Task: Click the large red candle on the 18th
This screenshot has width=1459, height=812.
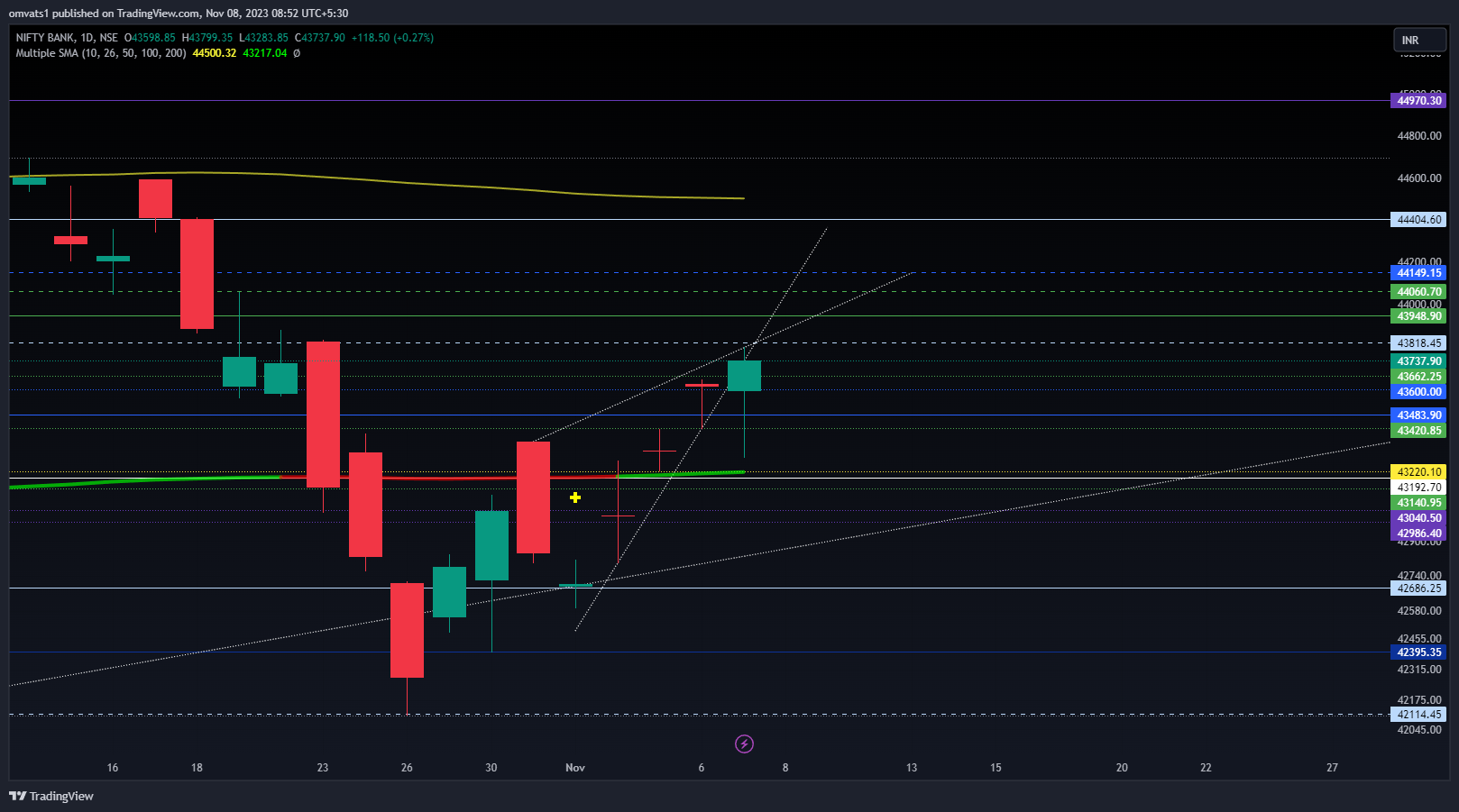Action: tap(197, 274)
